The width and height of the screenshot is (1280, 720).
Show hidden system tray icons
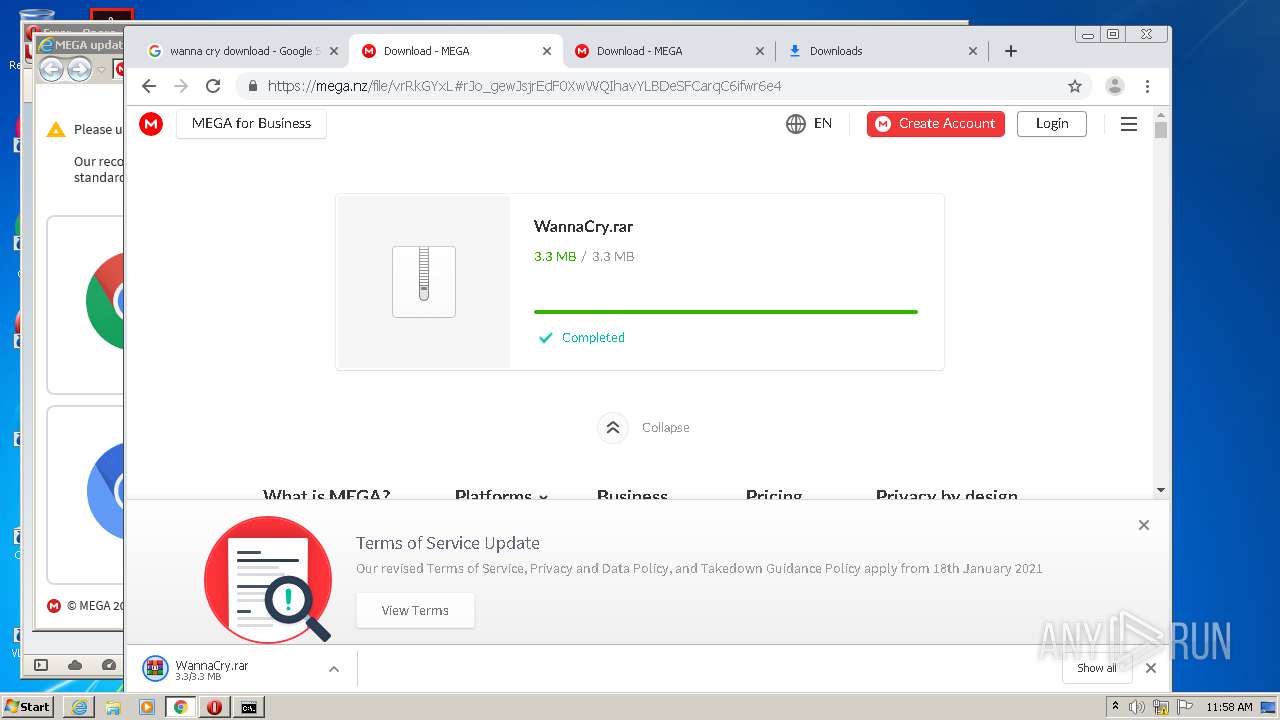[x=1115, y=707]
